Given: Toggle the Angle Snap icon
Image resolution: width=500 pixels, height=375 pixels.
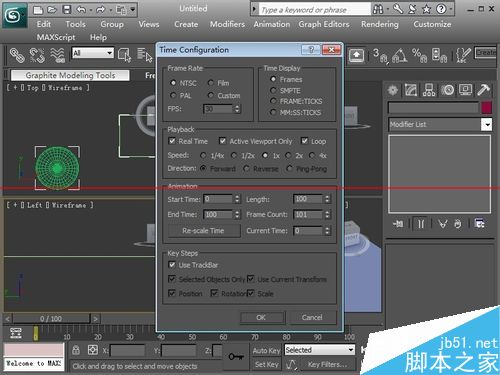Looking at the screenshot, I should [x=399, y=55].
